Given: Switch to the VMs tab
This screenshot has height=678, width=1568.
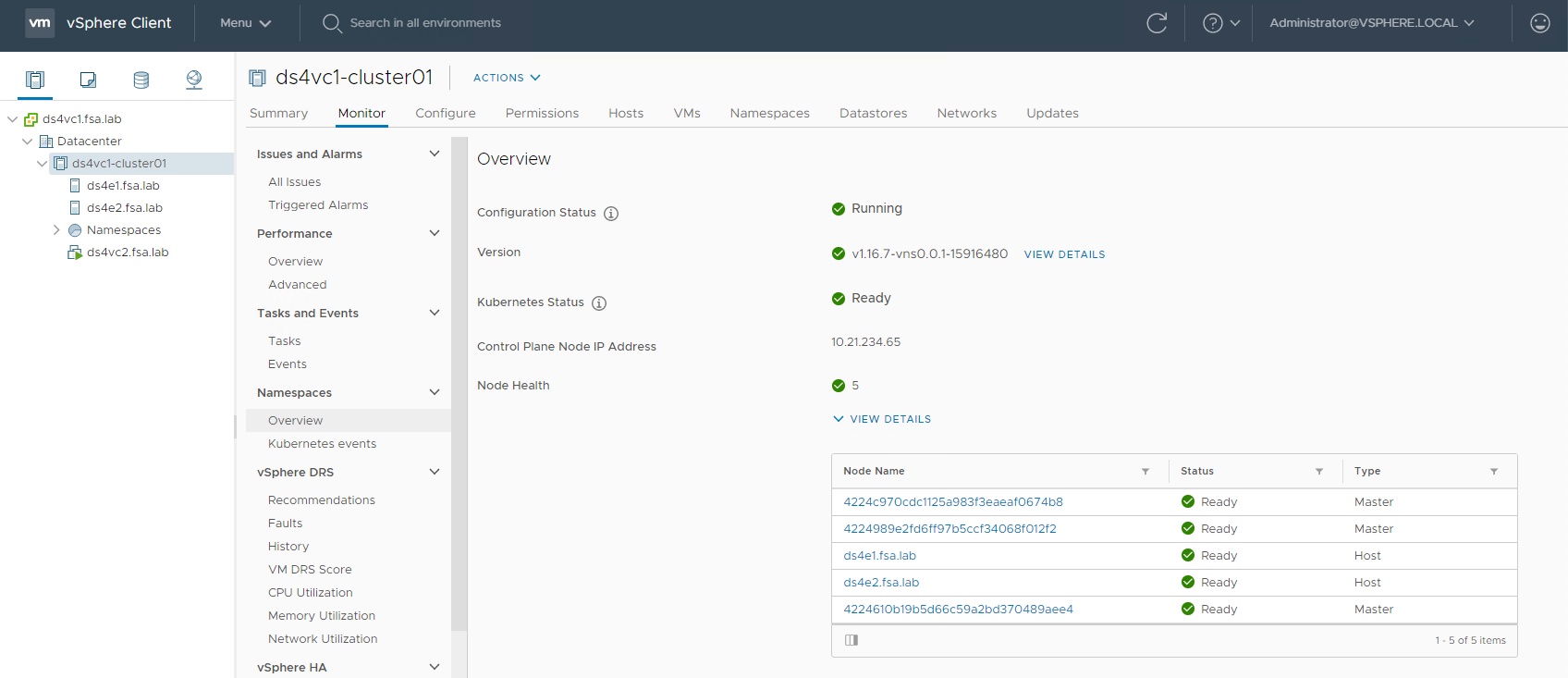Looking at the screenshot, I should 687,113.
